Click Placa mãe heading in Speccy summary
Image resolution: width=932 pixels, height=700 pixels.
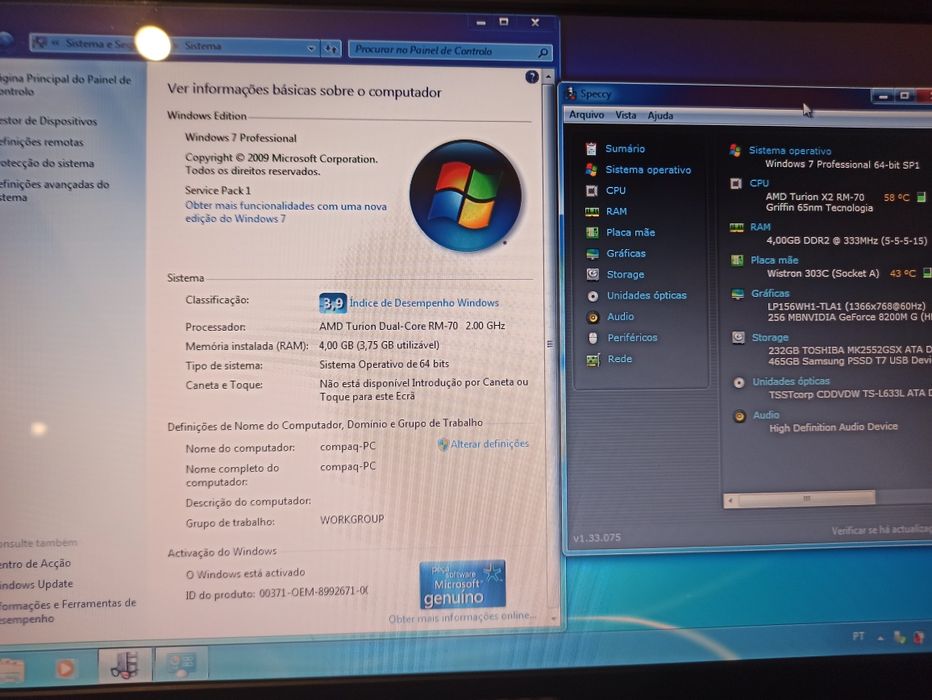774,260
